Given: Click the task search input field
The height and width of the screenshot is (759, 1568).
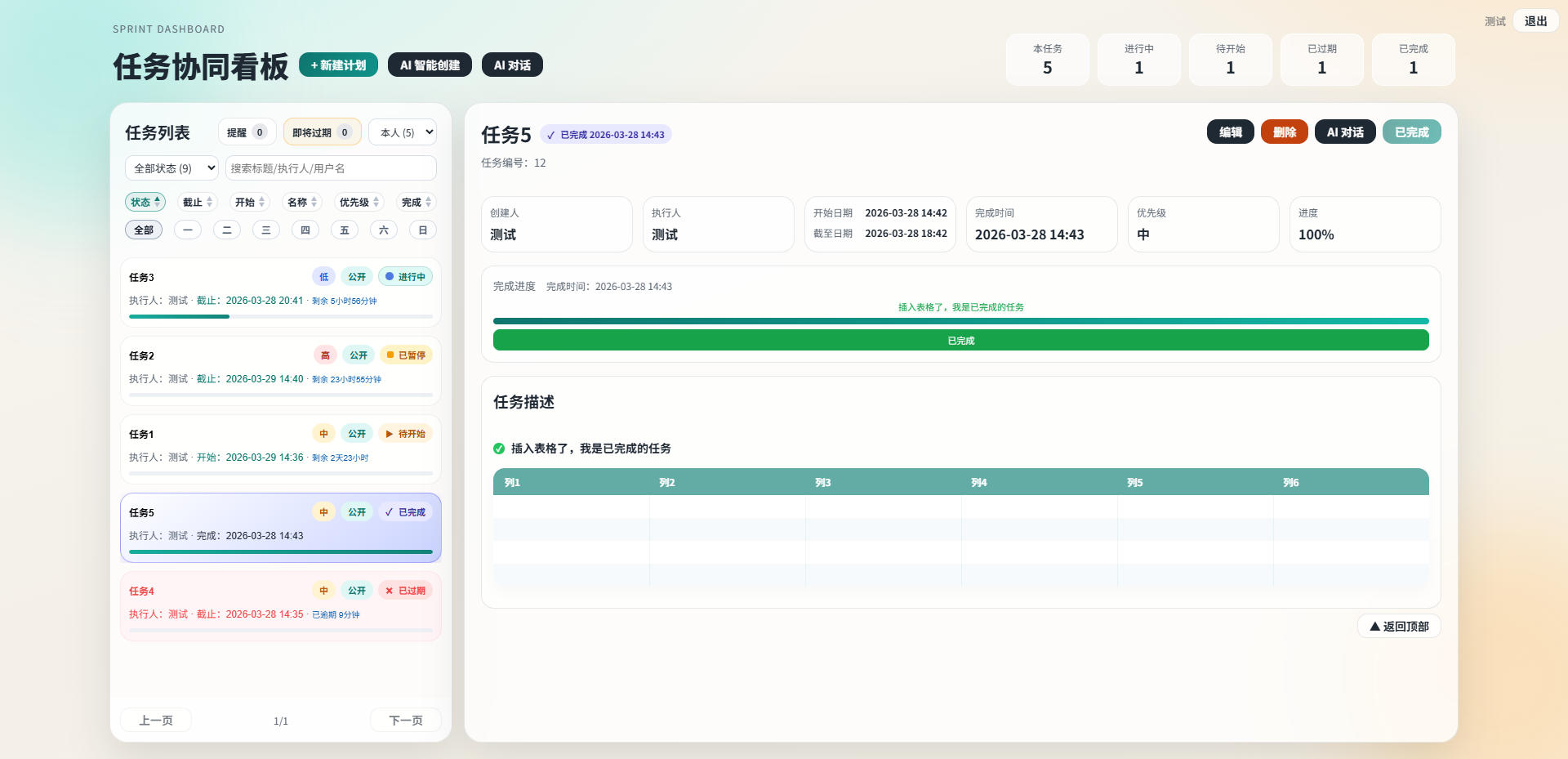Looking at the screenshot, I should click(x=331, y=168).
